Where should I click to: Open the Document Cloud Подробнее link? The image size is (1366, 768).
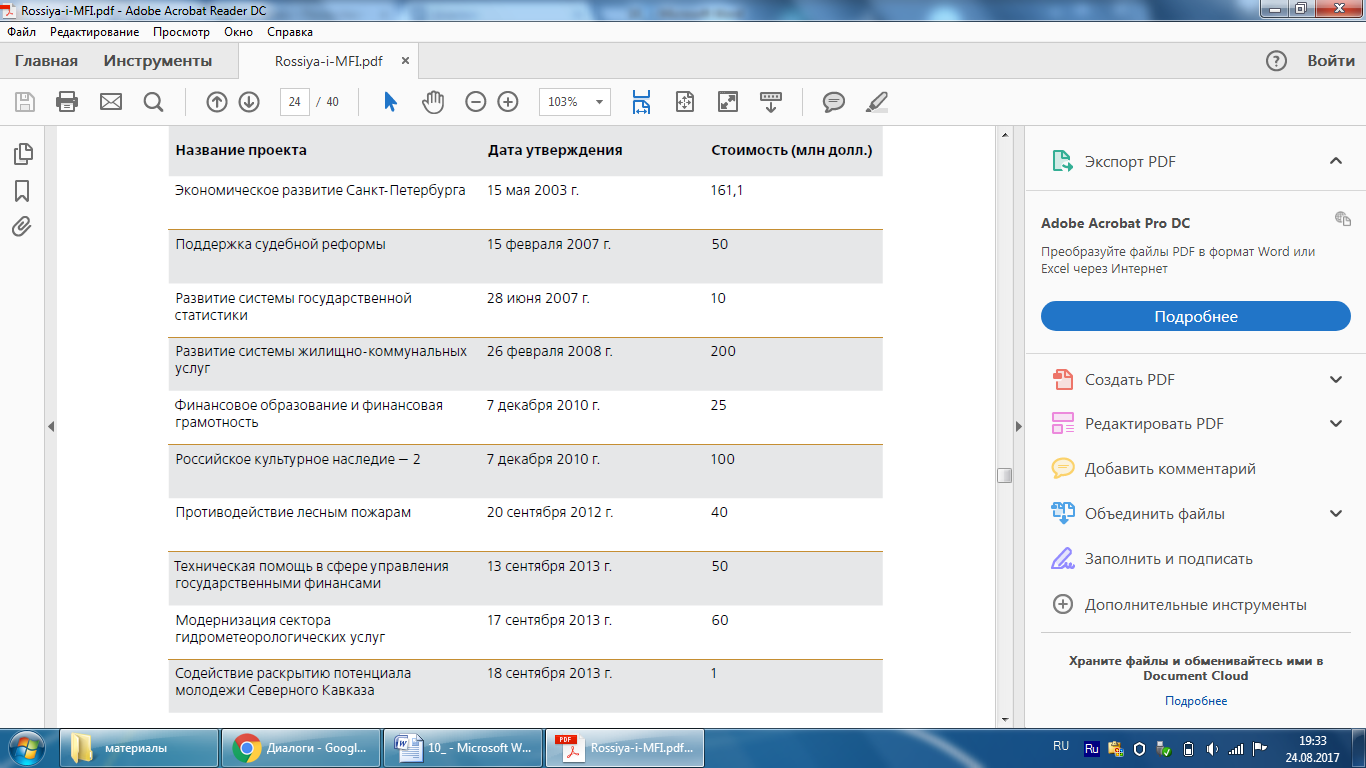coord(1196,701)
